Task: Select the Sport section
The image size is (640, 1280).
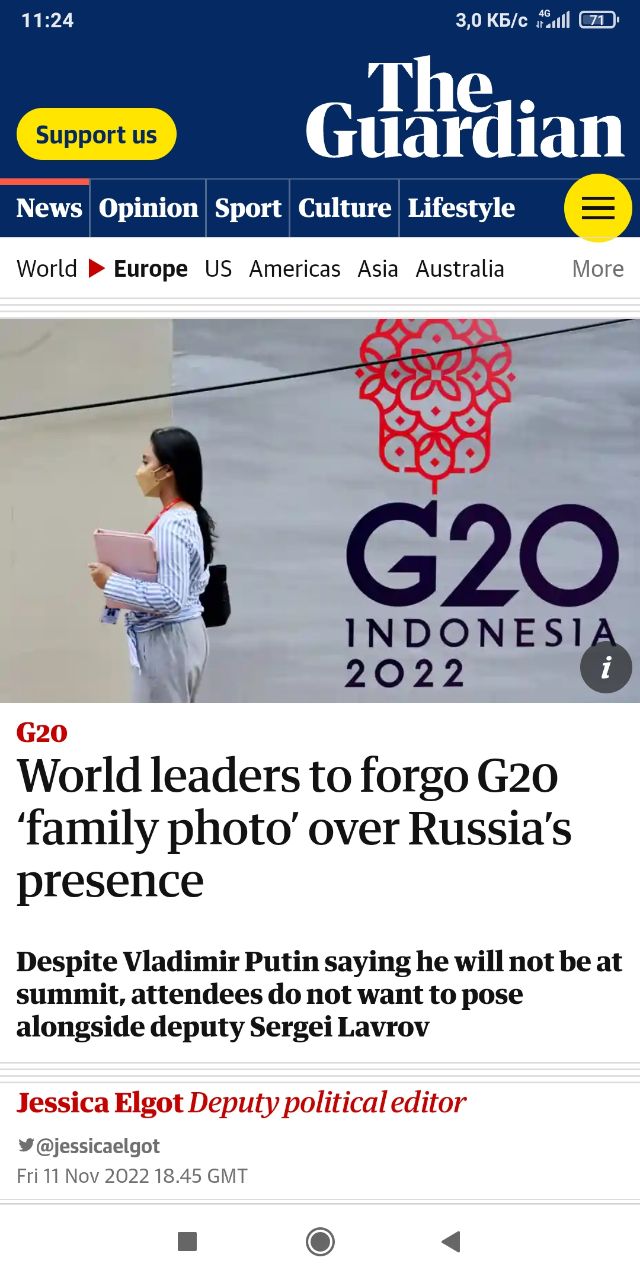Action: [248, 208]
